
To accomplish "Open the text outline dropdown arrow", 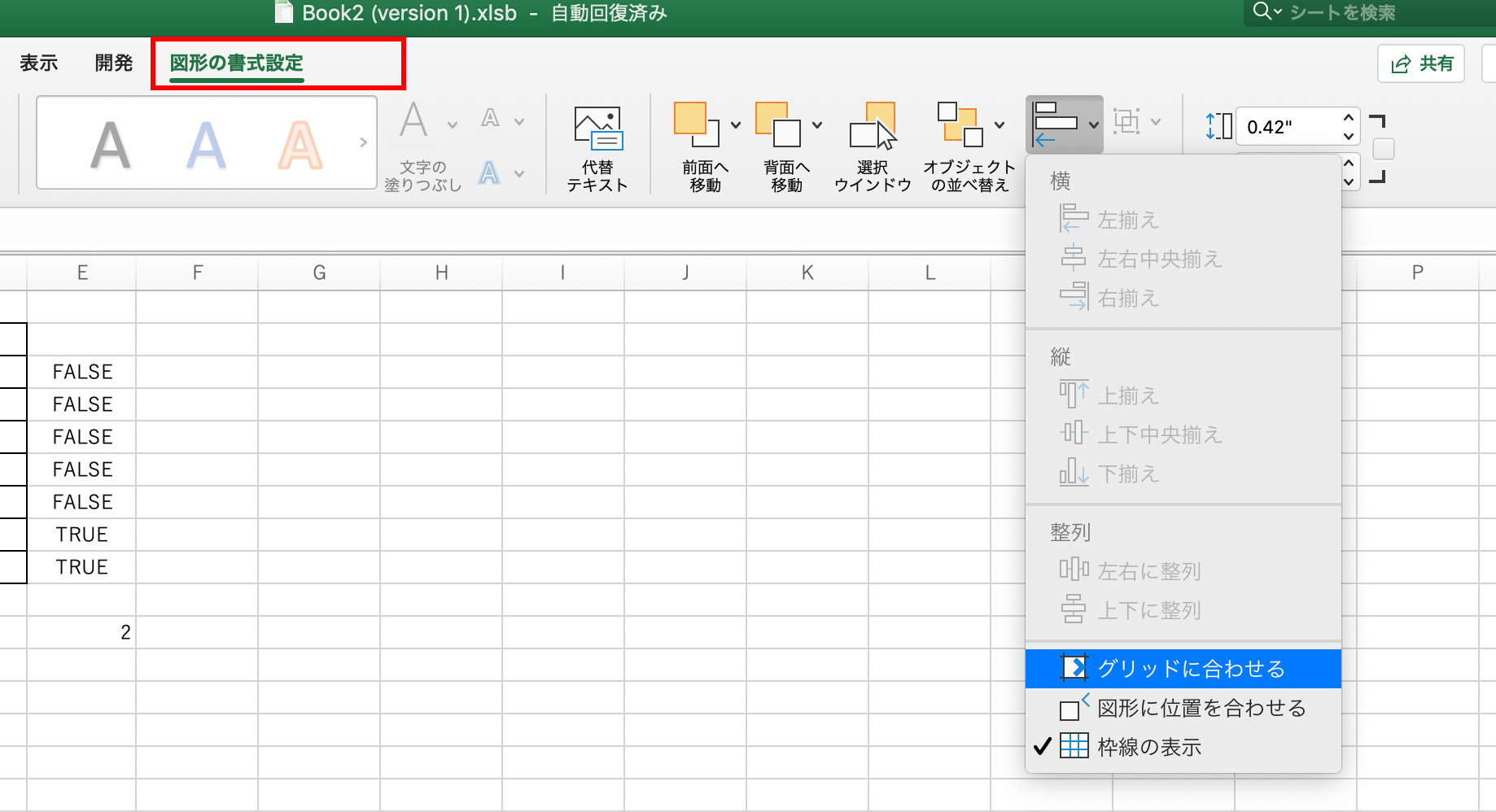I will pos(519,122).
